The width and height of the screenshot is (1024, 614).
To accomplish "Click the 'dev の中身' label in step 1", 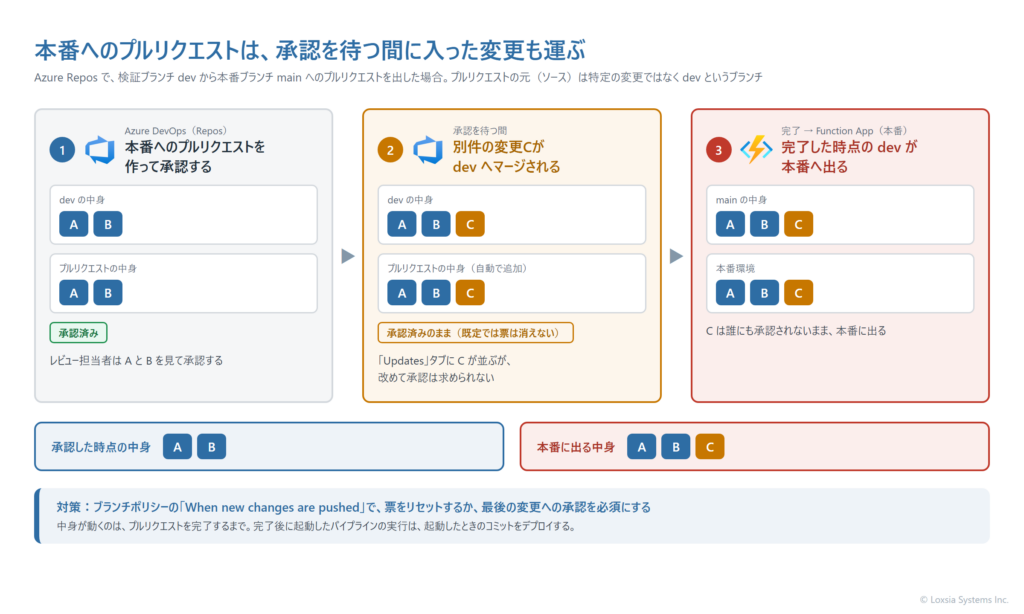I will point(82,200).
